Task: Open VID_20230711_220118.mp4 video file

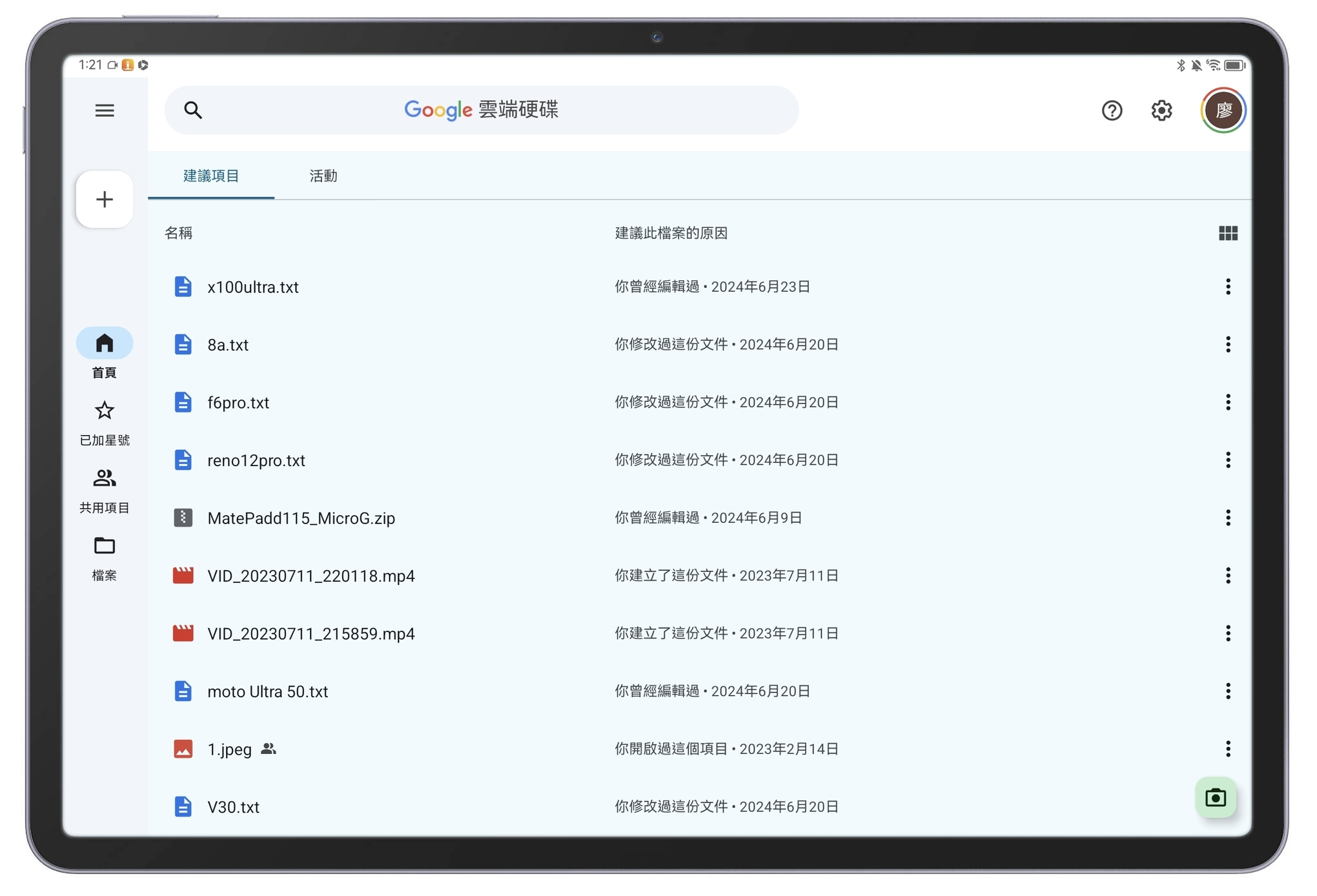Action: tap(311, 576)
